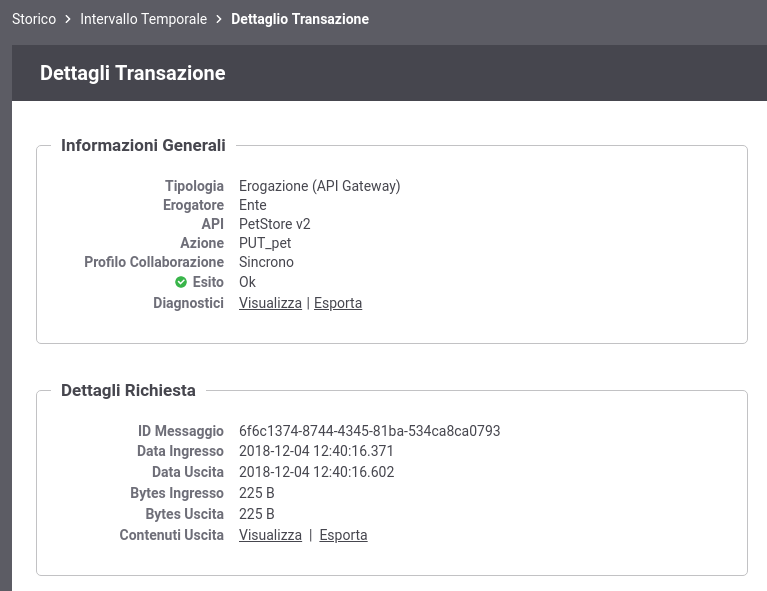Click the chevron arrow after Storico breadcrumb
The image size is (767, 591).
[68, 19]
